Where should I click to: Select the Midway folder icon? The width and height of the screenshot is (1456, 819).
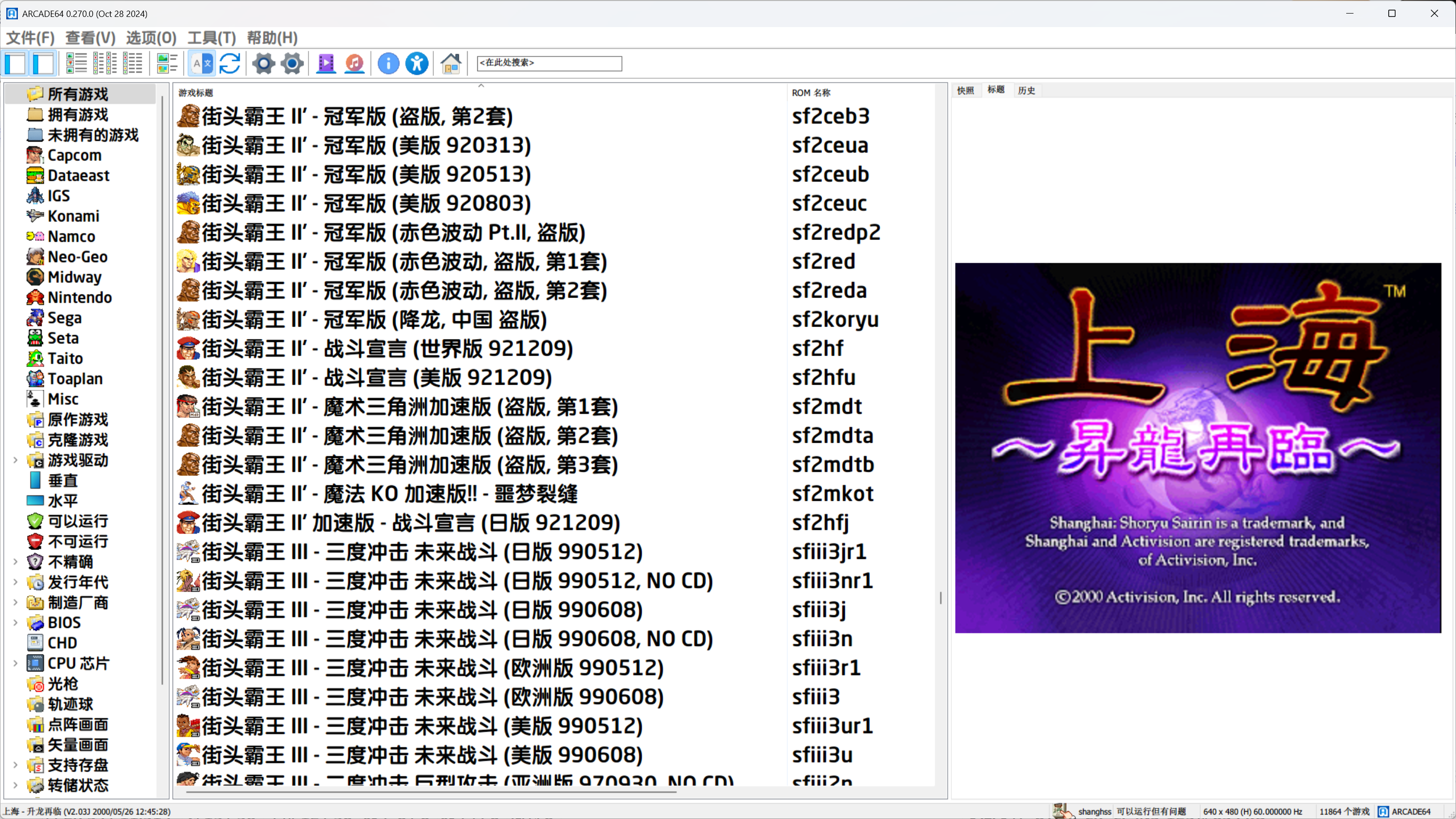point(35,277)
